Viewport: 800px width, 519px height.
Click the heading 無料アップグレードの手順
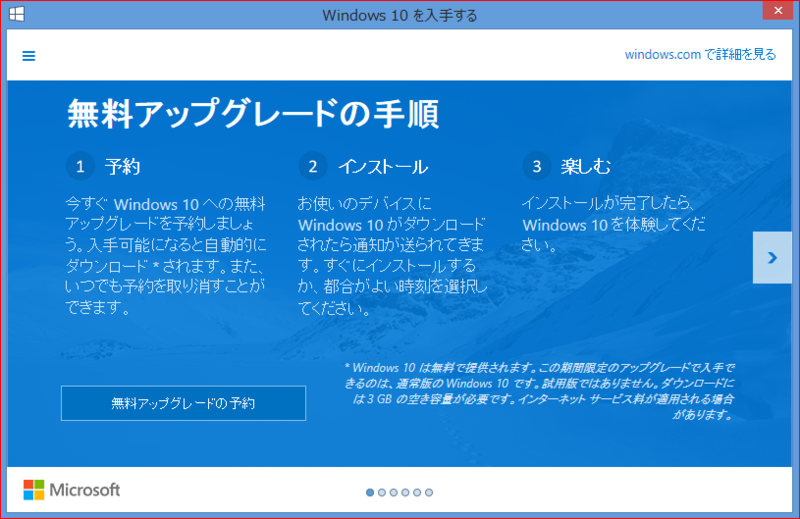pyautogui.click(x=253, y=114)
